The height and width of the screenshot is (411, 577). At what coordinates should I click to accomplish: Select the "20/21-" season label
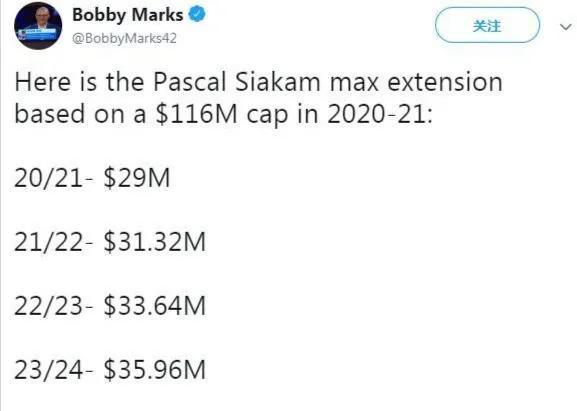[54, 178]
